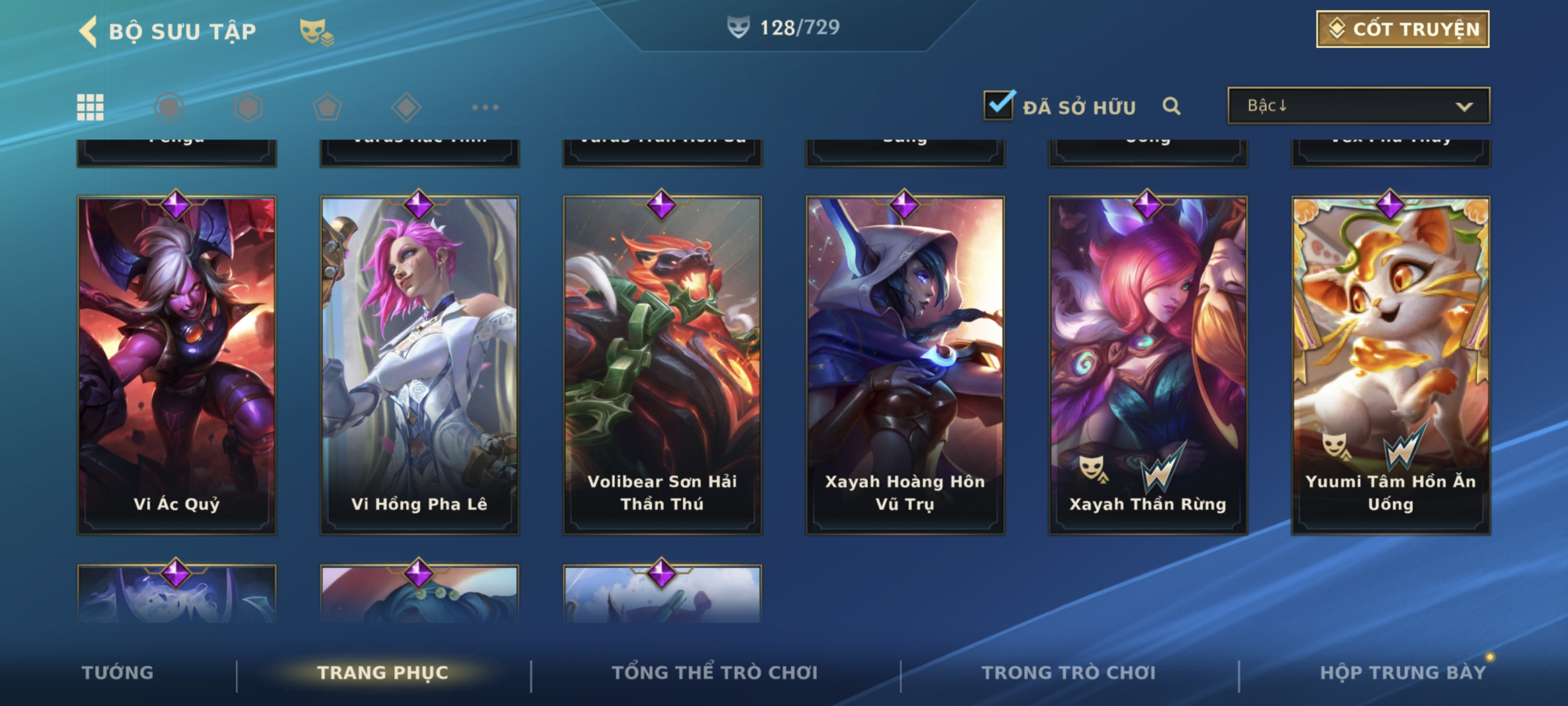The width and height of the screenshot is (1568, 706).
Task: Select the grid all-skins filter icon
Action: click(90, 107)
